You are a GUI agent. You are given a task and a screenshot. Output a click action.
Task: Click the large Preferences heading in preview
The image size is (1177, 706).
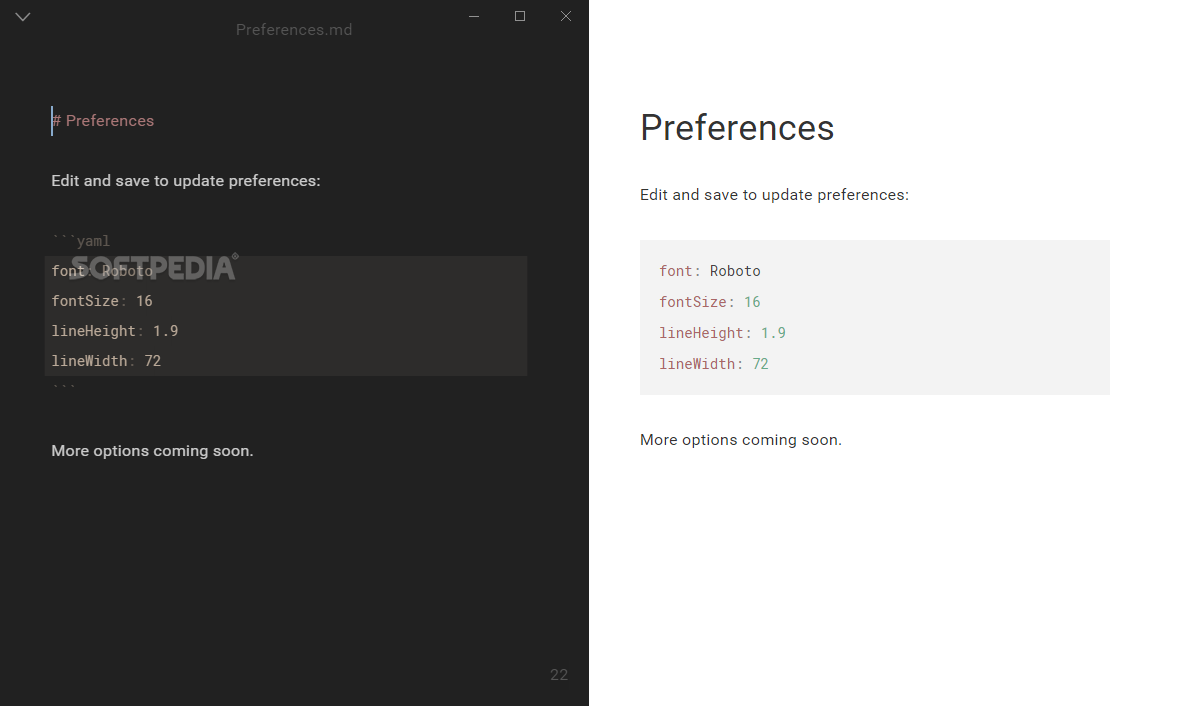pos(736,128)
